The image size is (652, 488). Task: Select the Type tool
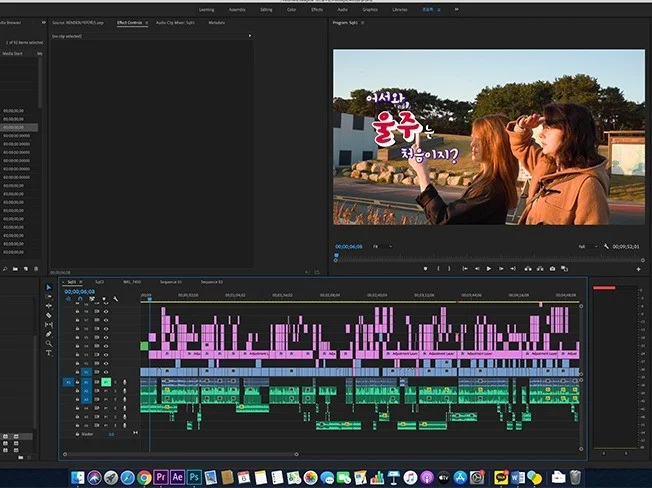point(49,353)
